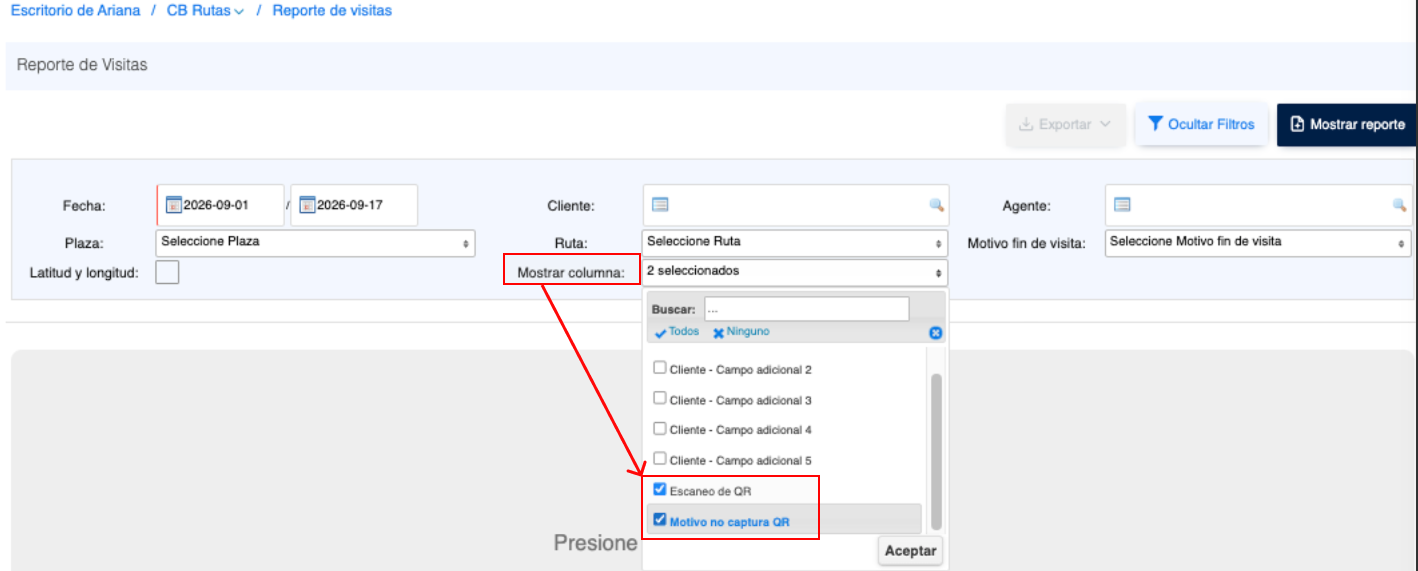Screen dimensions: 1418x571
Task: Open the disabled Exportar dropdown
Action: pos(1065,125)
